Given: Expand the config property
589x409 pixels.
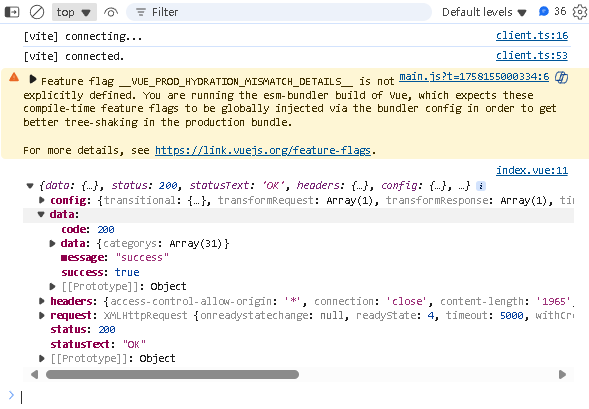Looking at the screenshot, I should click(x=42, y=200).
